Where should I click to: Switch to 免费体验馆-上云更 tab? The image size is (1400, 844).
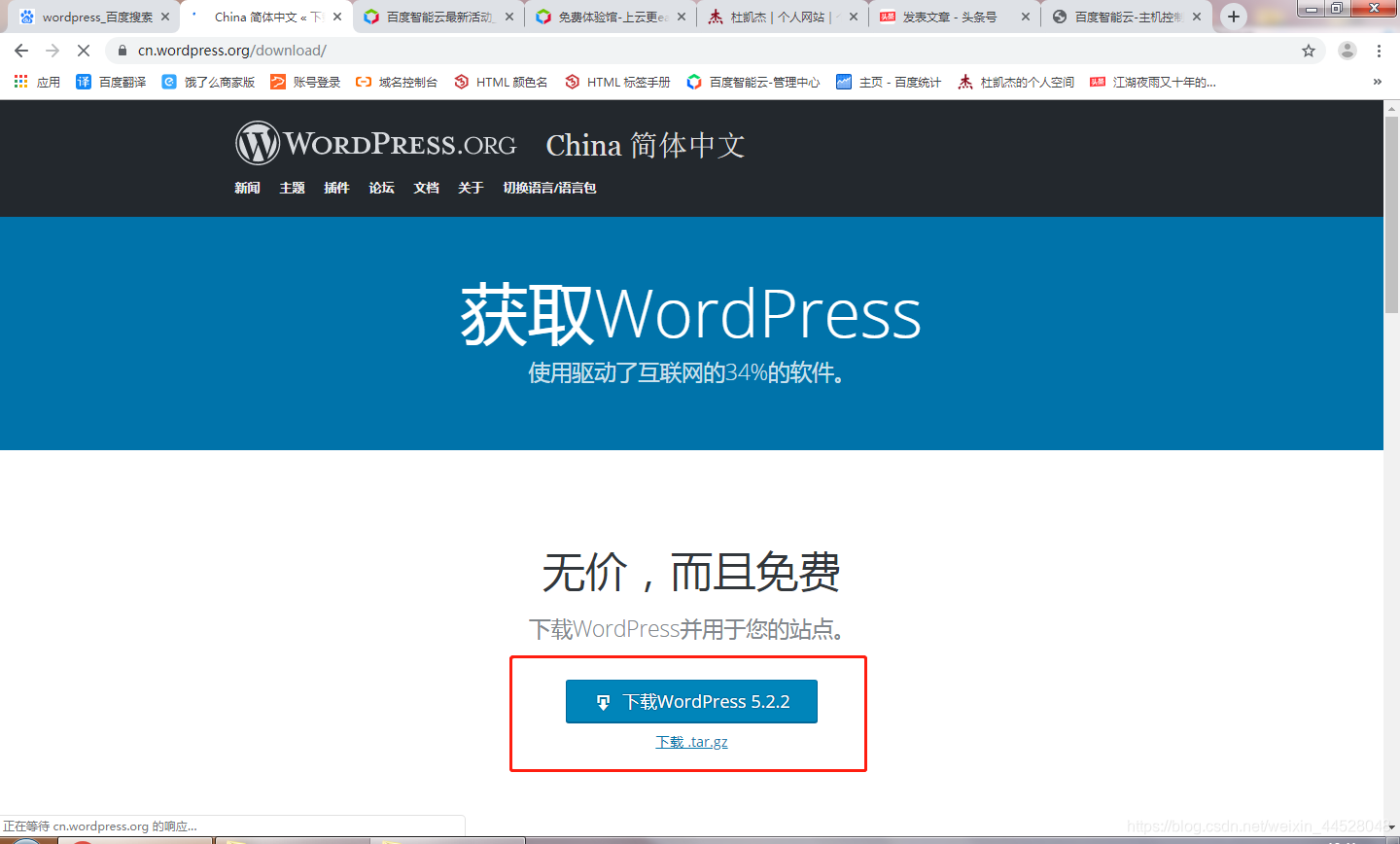[612, 17]
